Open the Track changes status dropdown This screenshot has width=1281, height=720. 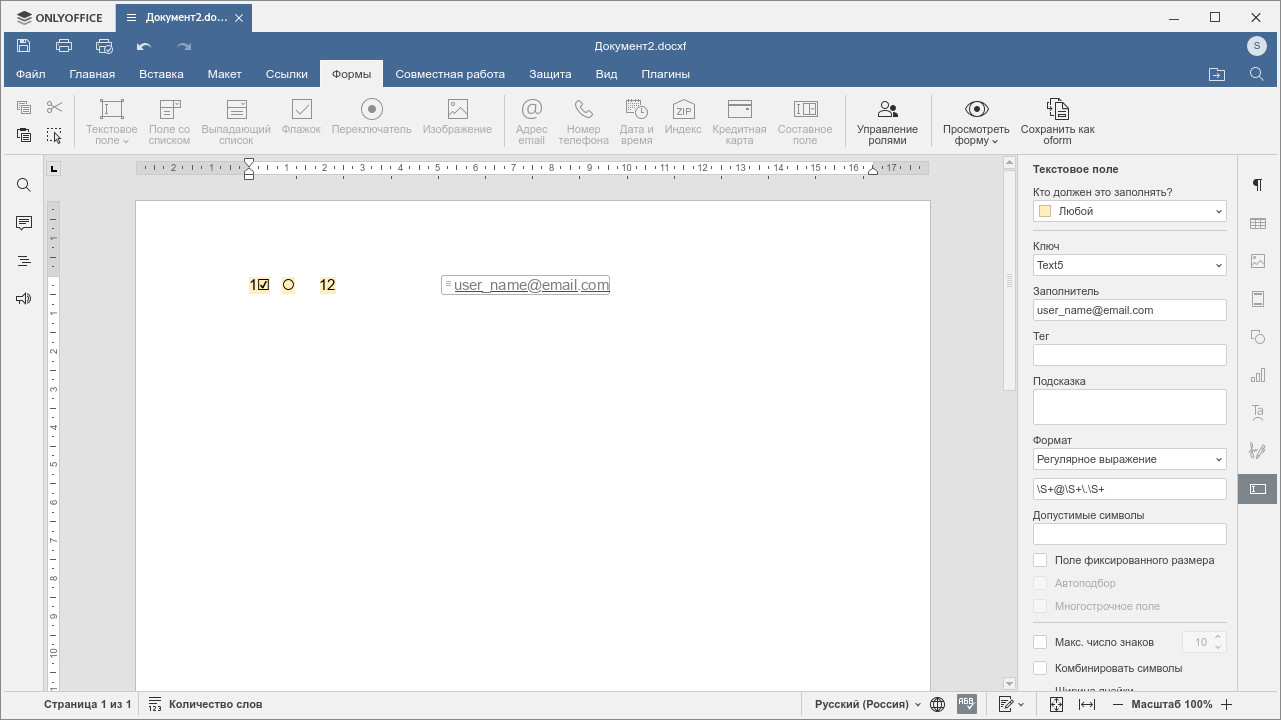(x=1011, y=704)
